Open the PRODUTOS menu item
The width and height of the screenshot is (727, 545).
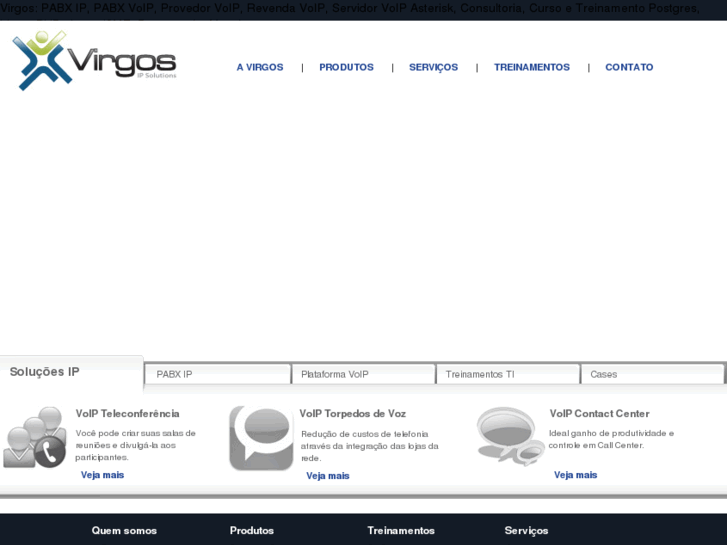(x=346, y=67)
